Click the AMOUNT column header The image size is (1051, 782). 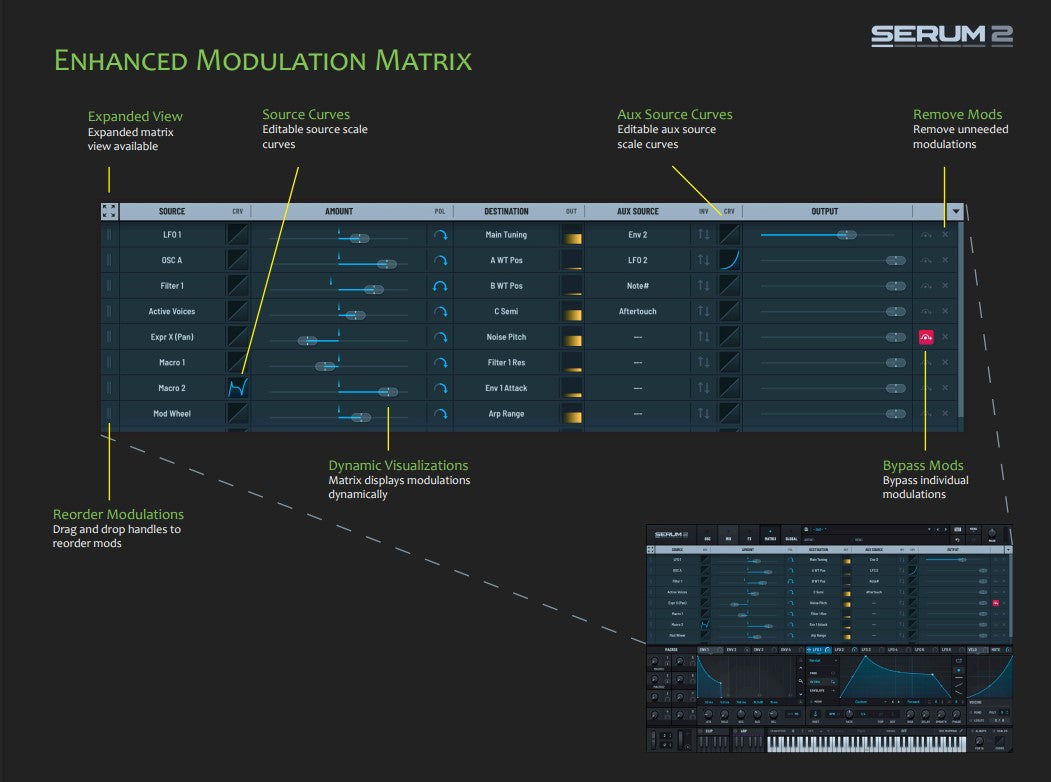tap(339, 211)
